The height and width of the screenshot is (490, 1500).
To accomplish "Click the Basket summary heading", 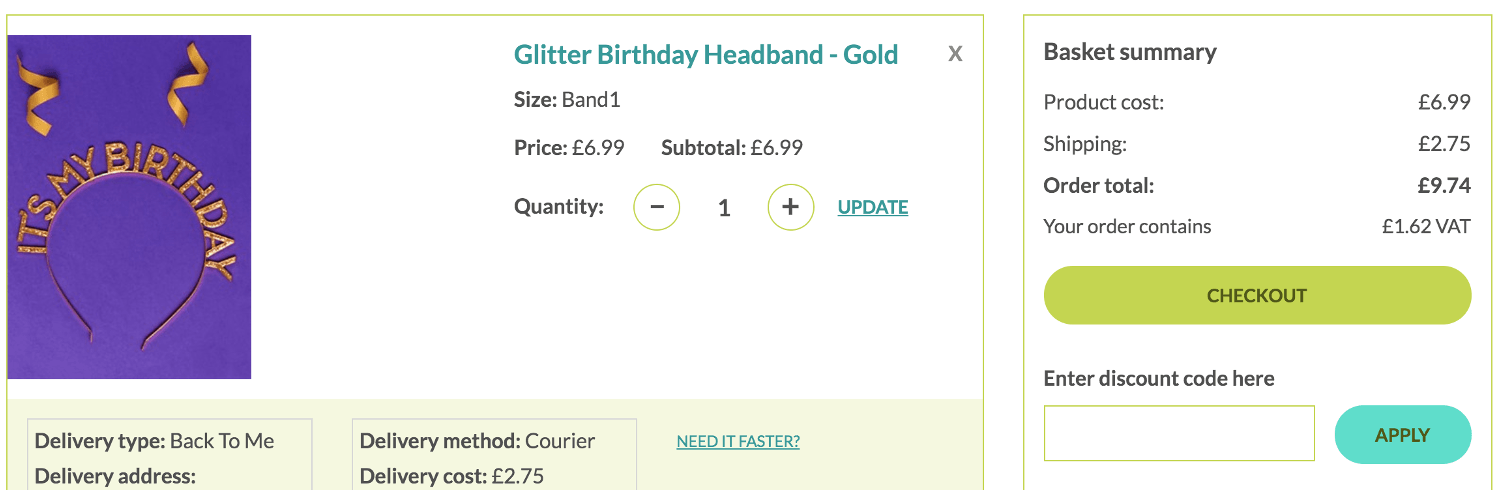I will 1130,52.
